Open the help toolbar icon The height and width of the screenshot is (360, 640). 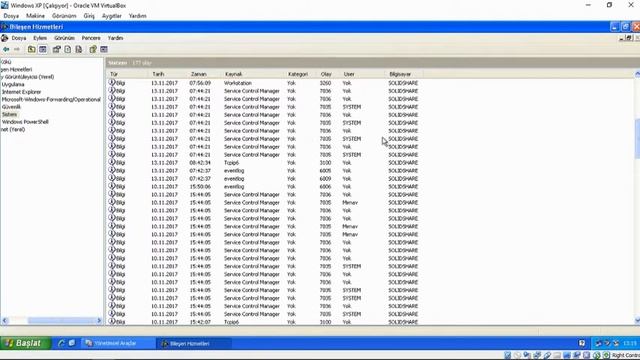93,49
